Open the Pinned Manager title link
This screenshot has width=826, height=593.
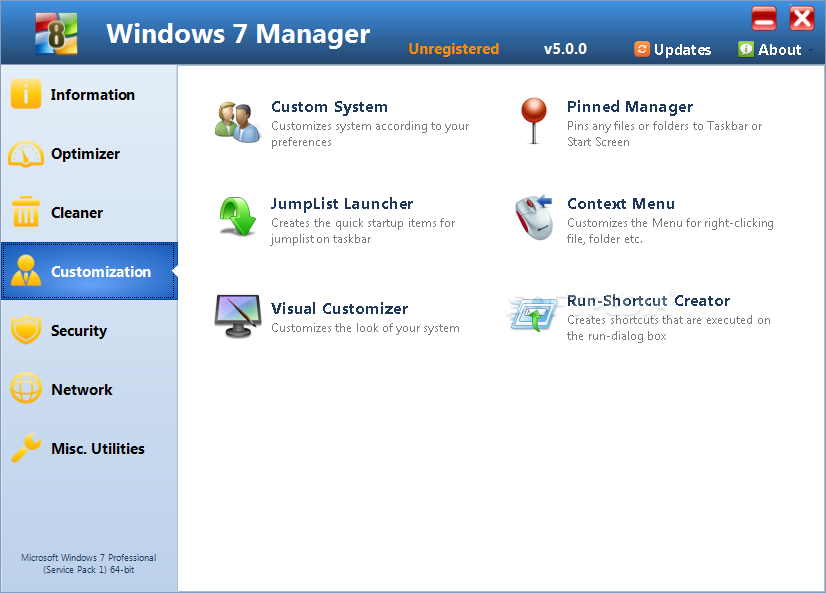(630, 107)
